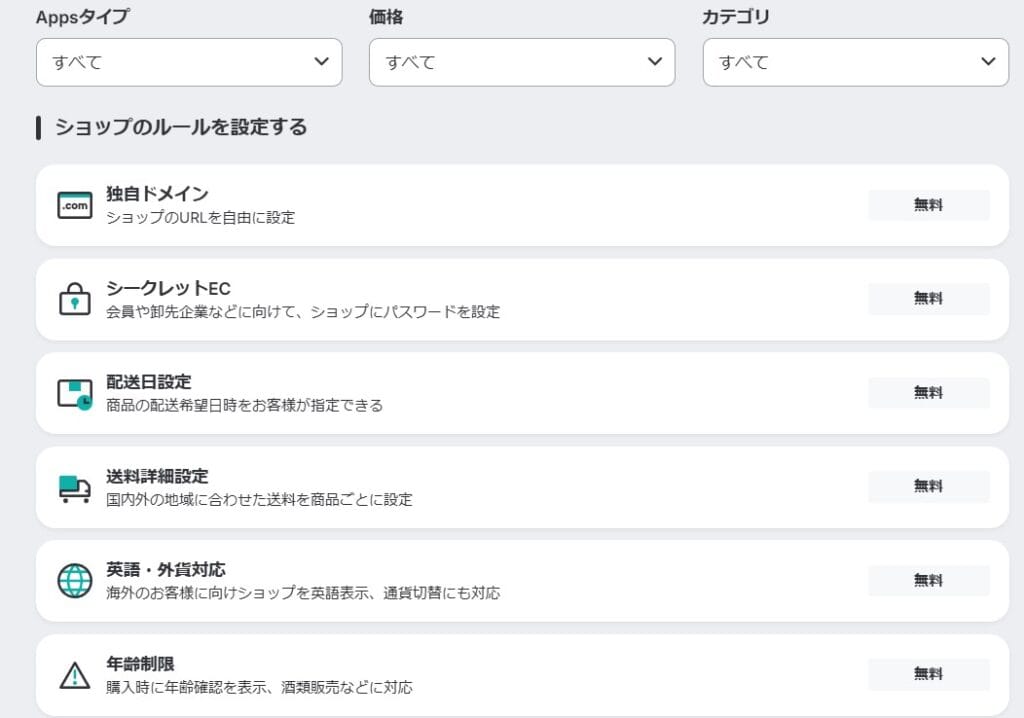Click the delivery date package icon
The image size is (1024, 718).
coord(75,393)
